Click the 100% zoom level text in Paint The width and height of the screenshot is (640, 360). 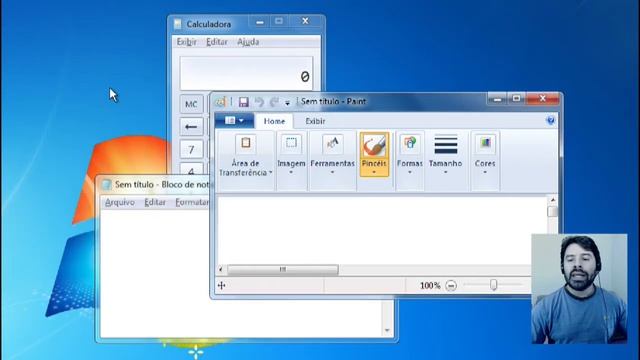coord(430,285)
